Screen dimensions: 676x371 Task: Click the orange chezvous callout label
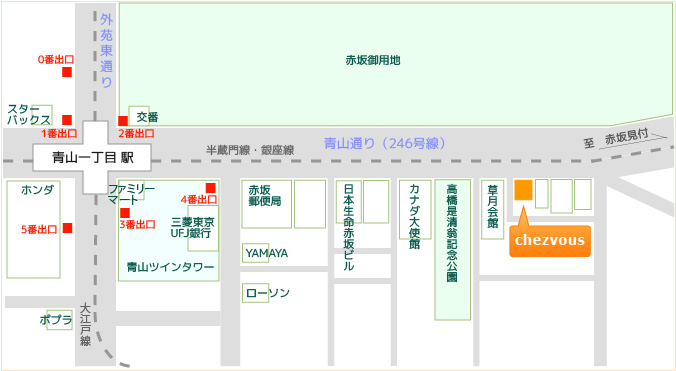tap(550, 240)
